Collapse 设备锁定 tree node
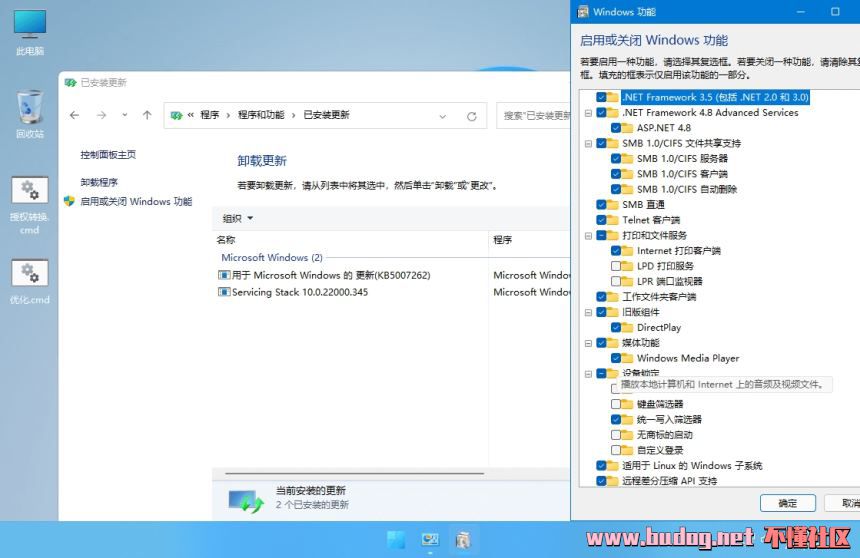 (589, 374)
